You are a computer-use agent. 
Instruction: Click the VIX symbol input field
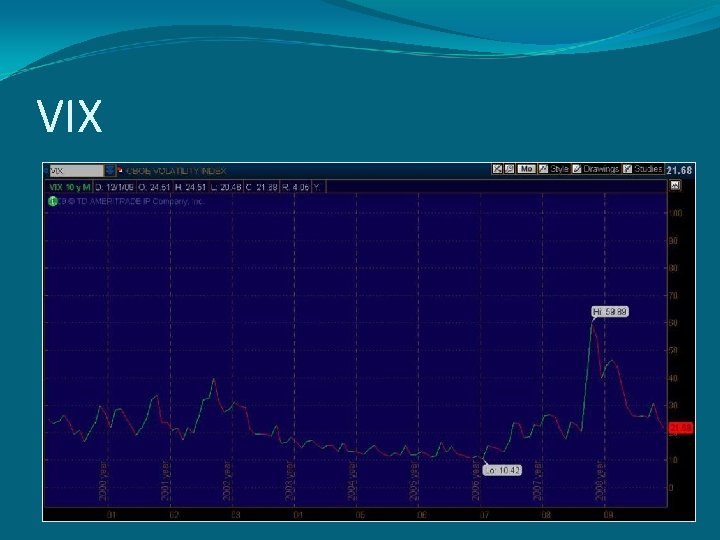click(77, 171)
